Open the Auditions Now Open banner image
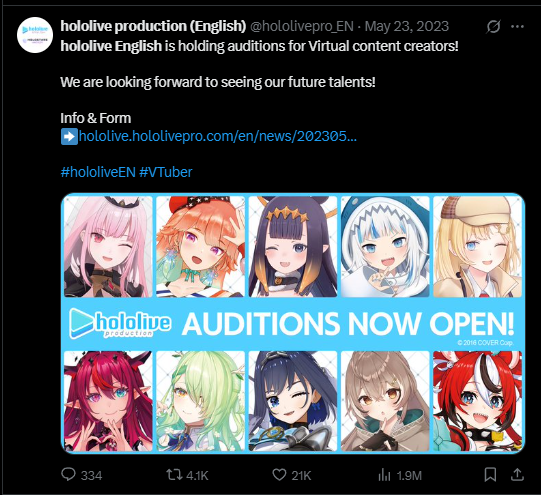 coord(293,323)
